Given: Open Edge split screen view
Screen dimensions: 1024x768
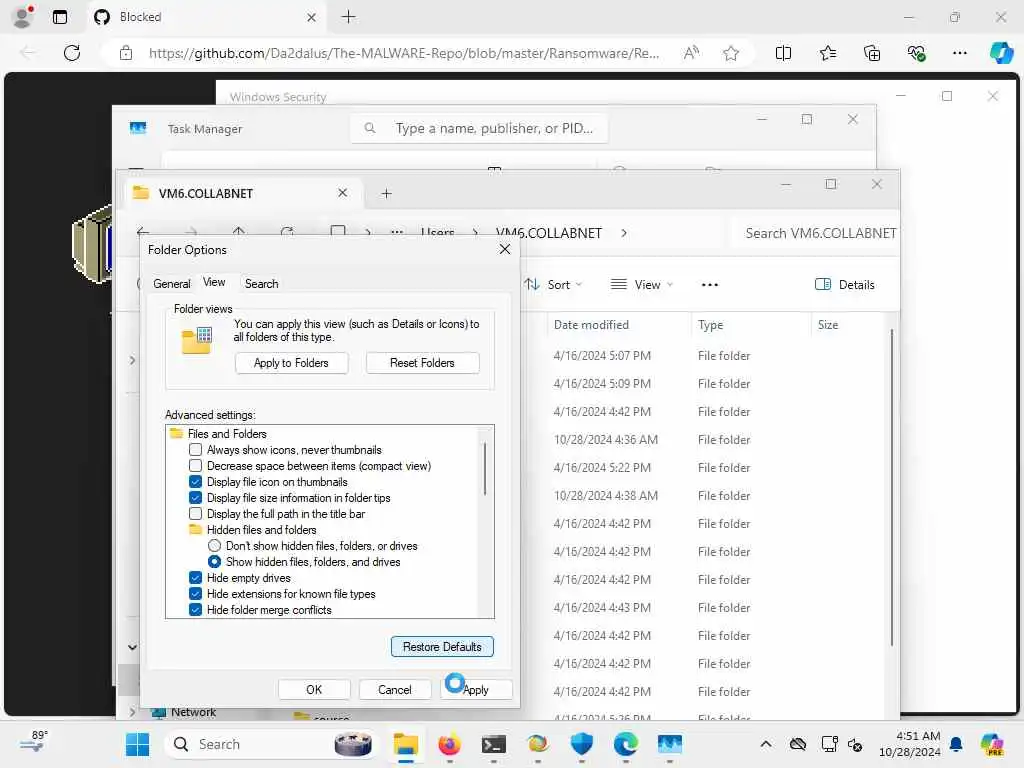Looking at the screenshot, I should (x=783, y=53).
